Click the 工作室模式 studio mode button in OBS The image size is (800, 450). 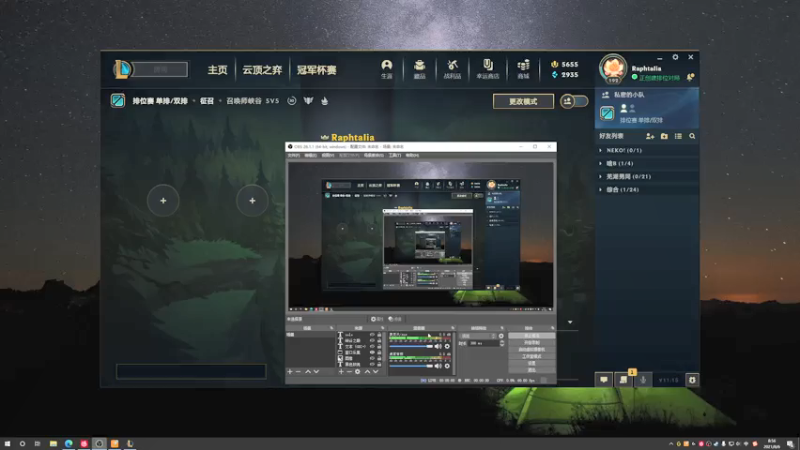pyautogui.click(x=532, y=356)
